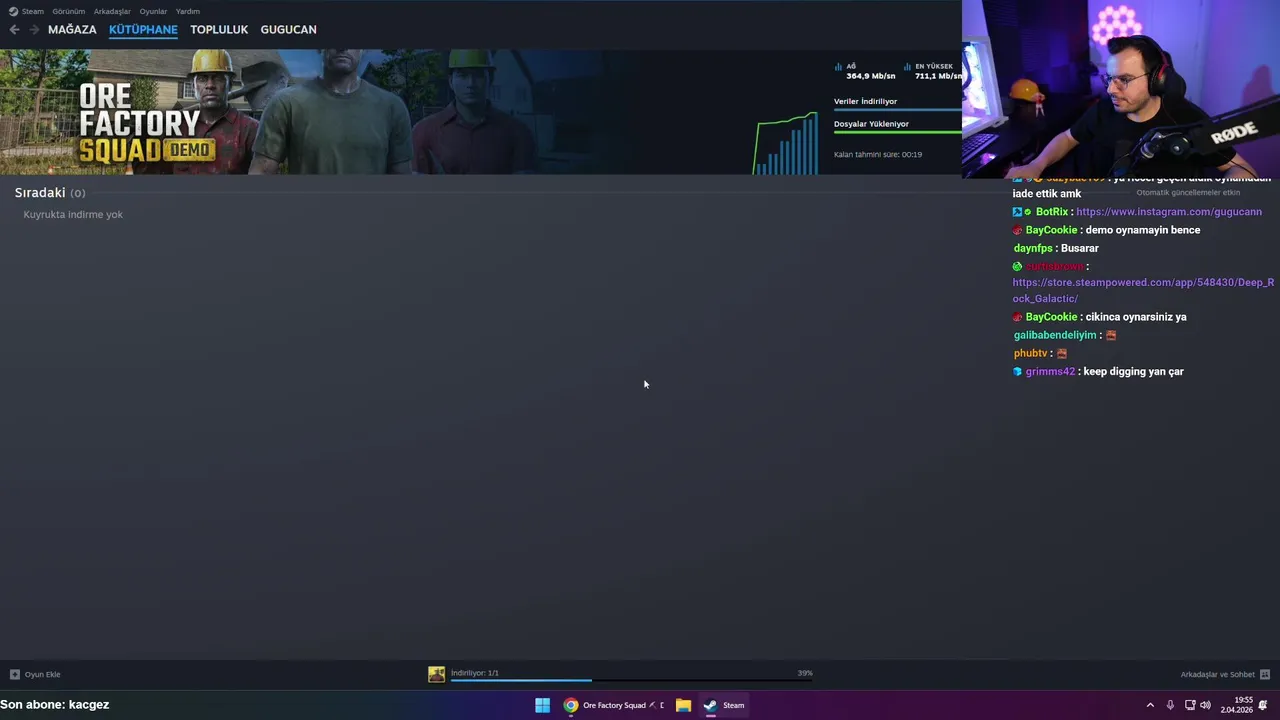Image resolution: width=1280 pixels, height=720 pixels.
Task: Open the Arkadaşlar menu
Action: tap(112, 11)
